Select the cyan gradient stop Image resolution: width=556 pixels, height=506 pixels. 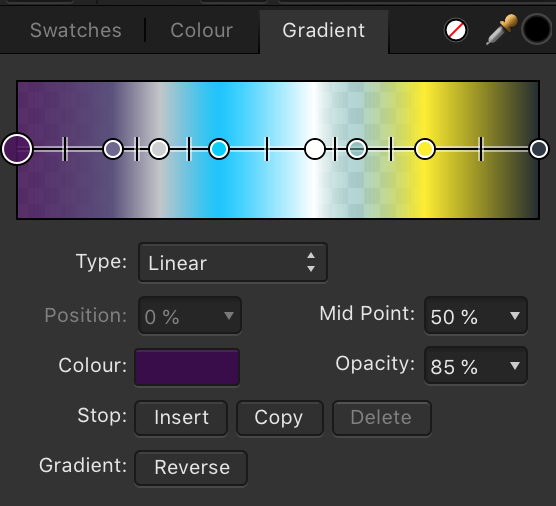(219, 149)
